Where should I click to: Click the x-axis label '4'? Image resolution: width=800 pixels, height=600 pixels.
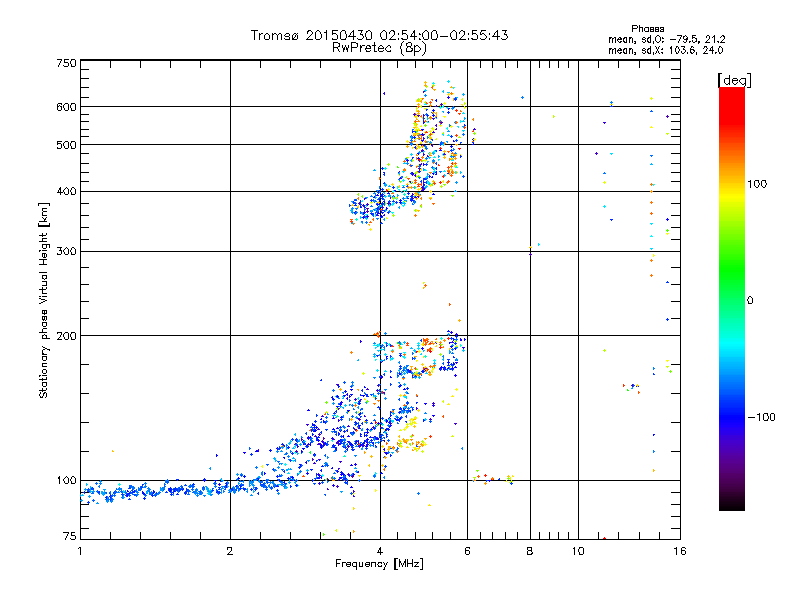380,551
